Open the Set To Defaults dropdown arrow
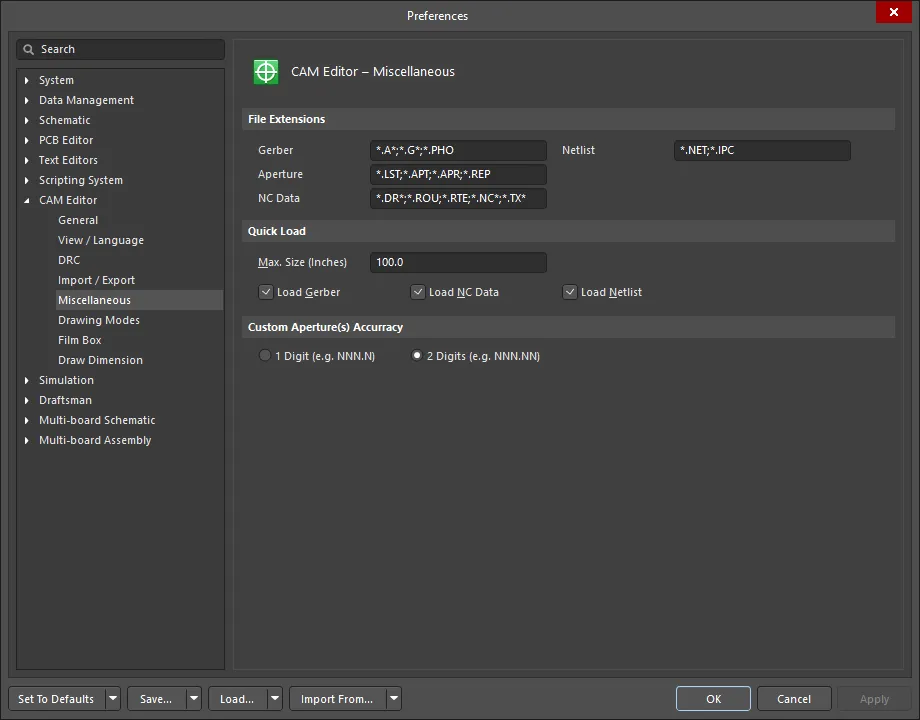 pyautogui.click(x=113, y=698)
